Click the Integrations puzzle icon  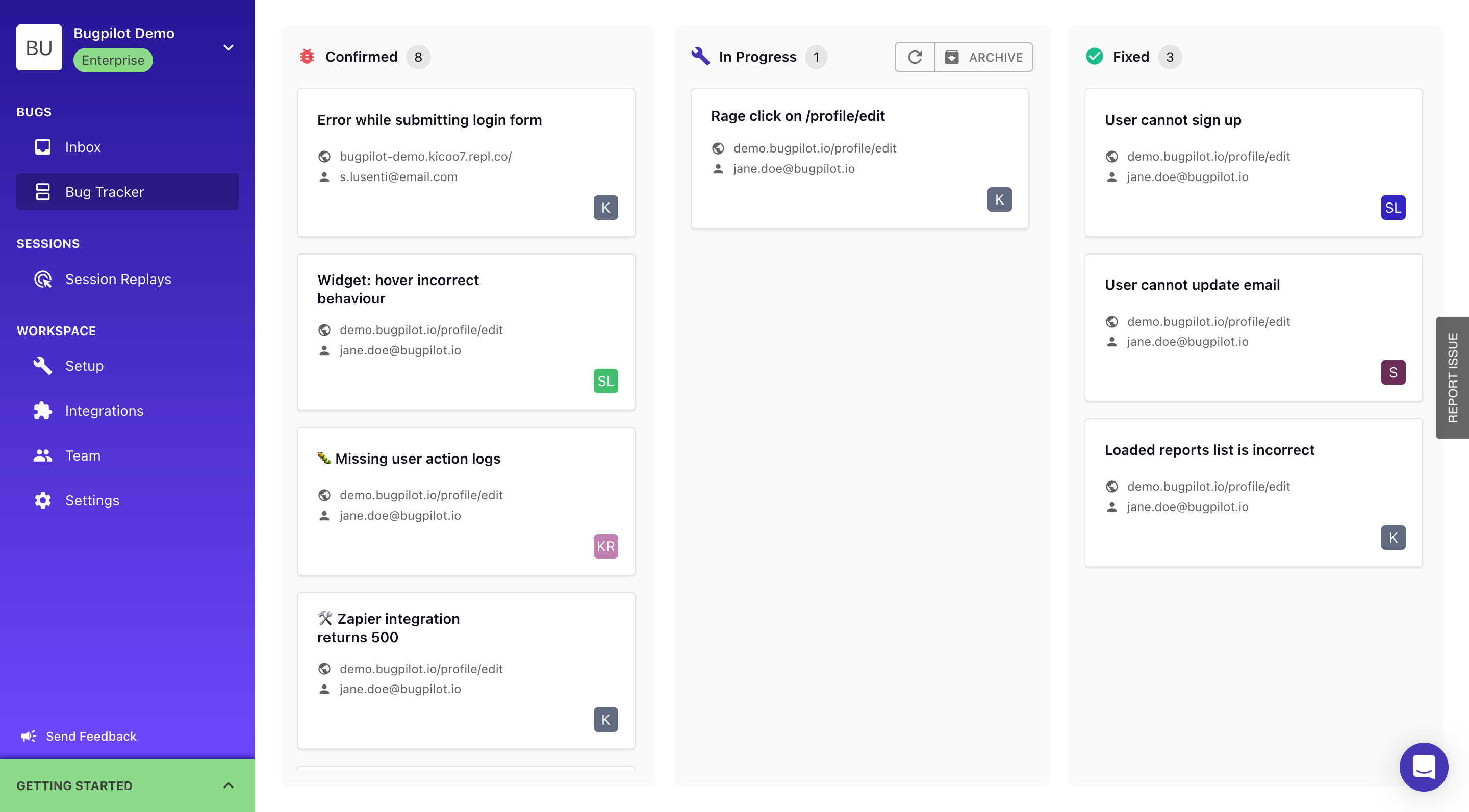coord(43,411)
